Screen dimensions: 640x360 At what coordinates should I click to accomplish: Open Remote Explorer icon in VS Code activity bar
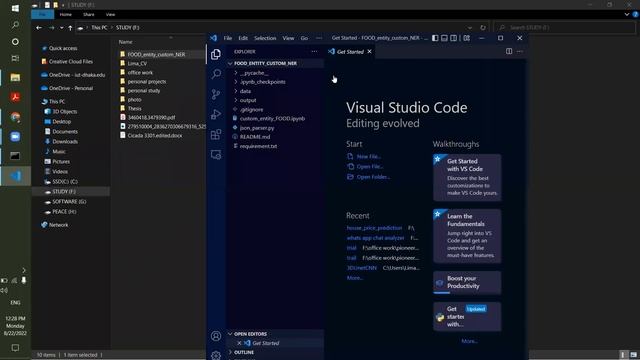click(x=216, y=154)
